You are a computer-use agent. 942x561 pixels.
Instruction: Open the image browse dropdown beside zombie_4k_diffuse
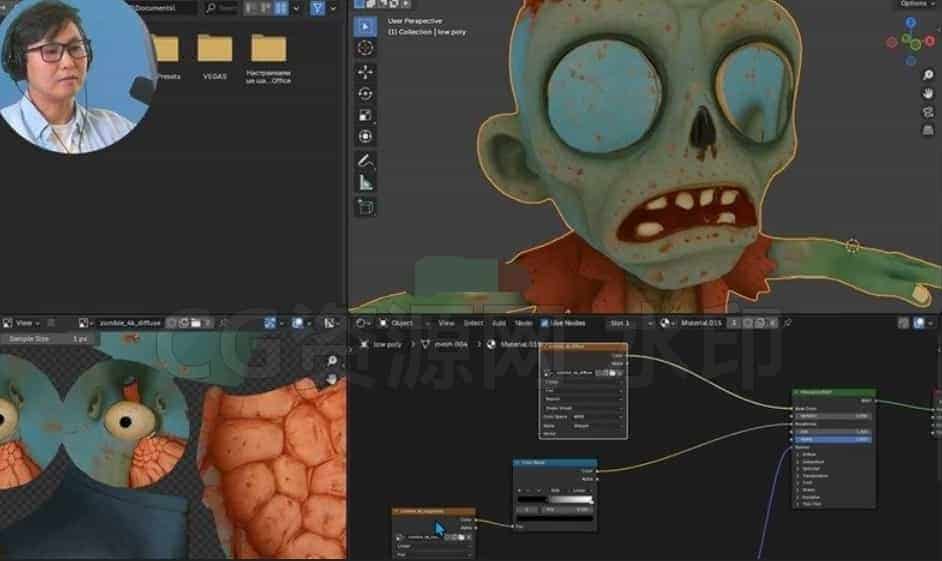pos(85,323)
